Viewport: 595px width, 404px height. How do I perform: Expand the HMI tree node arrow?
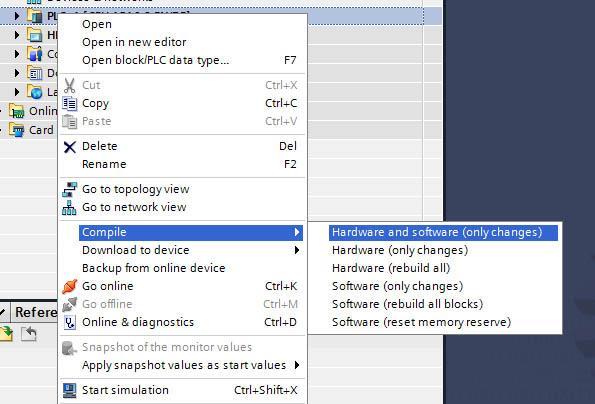pyautogui.click(x=16, y=35)
